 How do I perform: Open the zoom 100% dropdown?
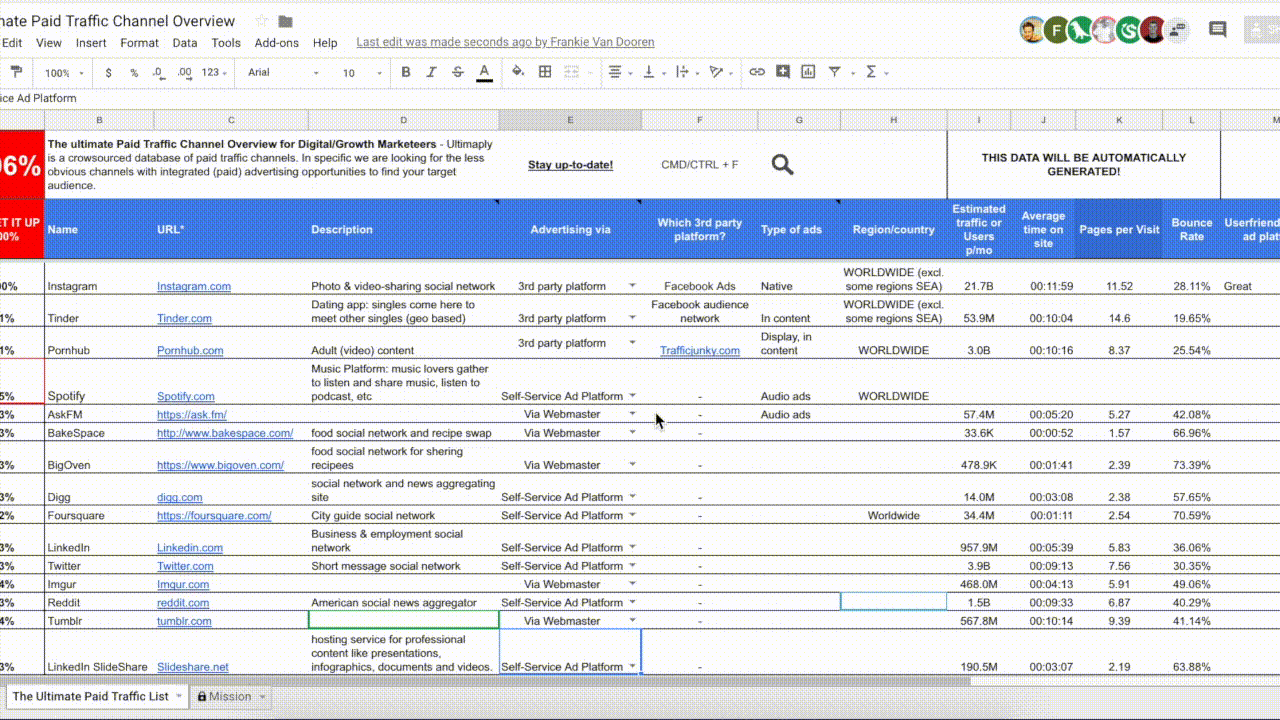[65, 73]
